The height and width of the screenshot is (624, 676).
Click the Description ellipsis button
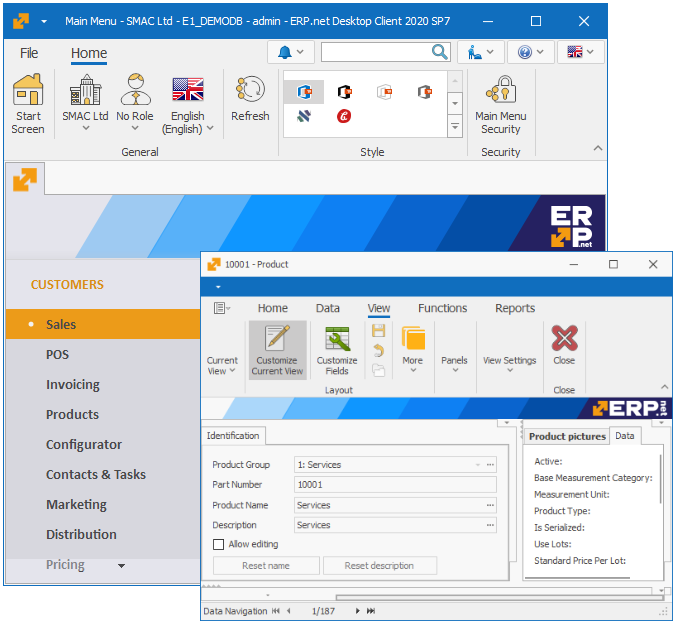coord(490,525)
